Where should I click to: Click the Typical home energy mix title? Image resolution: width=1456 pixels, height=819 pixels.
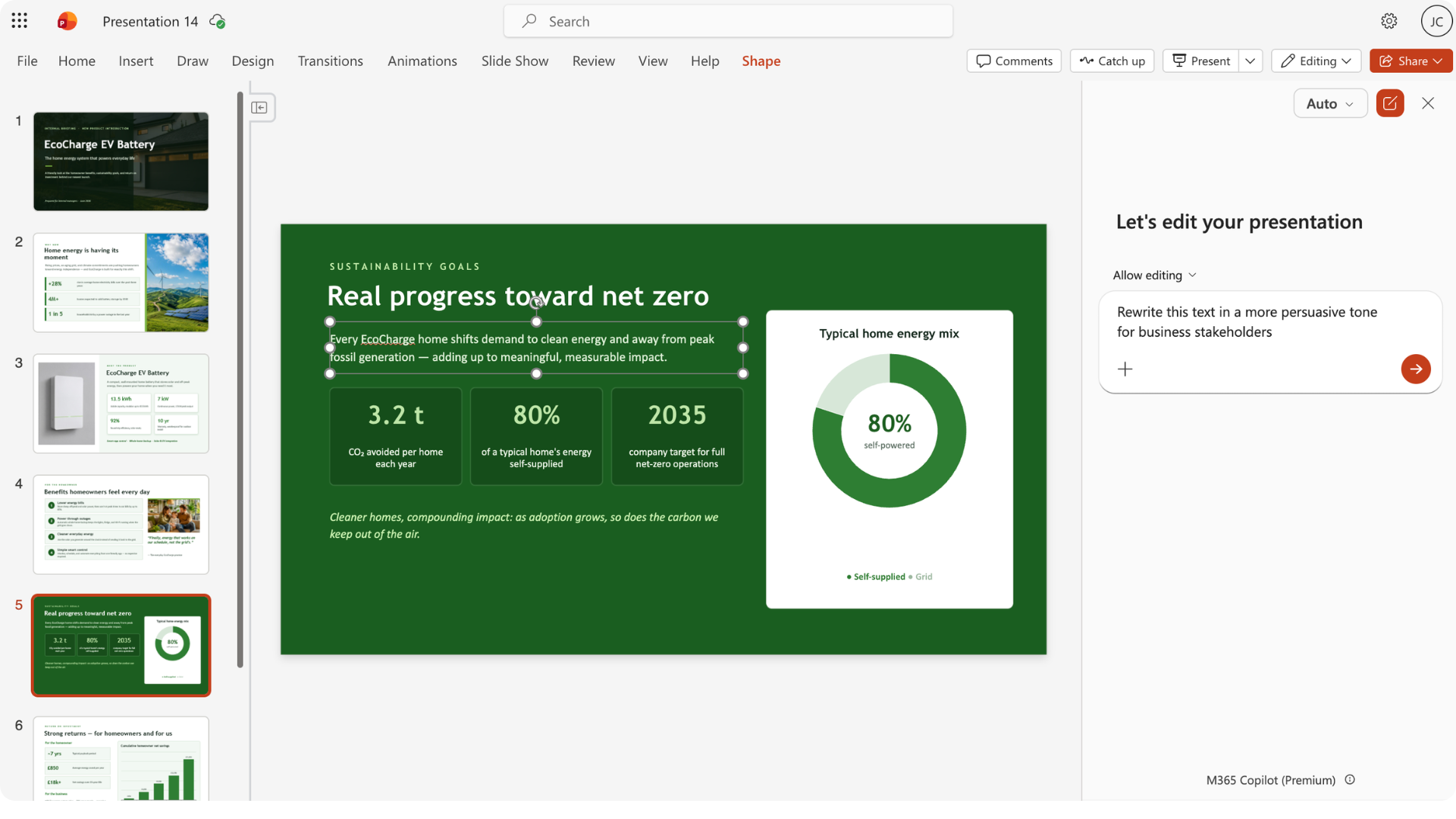[889, 334]
